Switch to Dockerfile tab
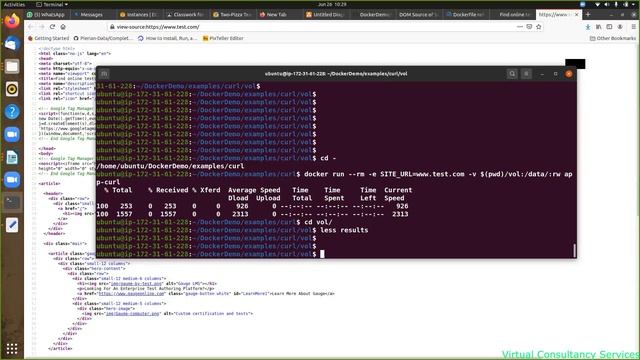The height and width of the screenshot is (360, 640). point(464,14)
